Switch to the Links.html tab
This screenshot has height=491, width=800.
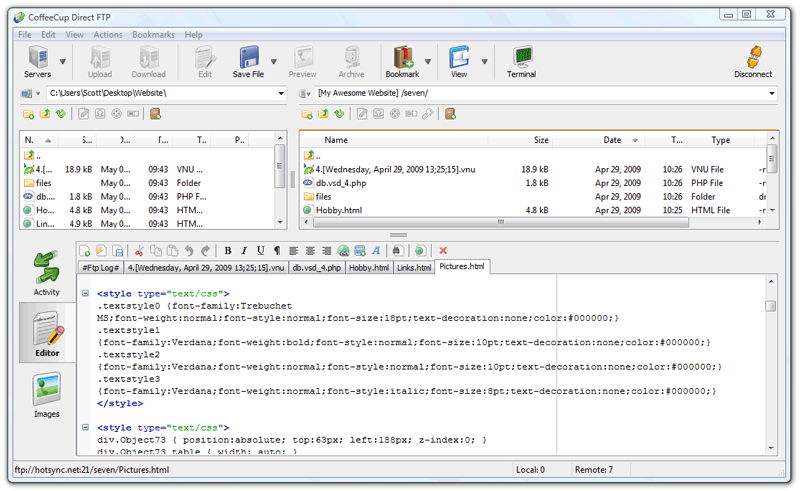pos(414,267)
